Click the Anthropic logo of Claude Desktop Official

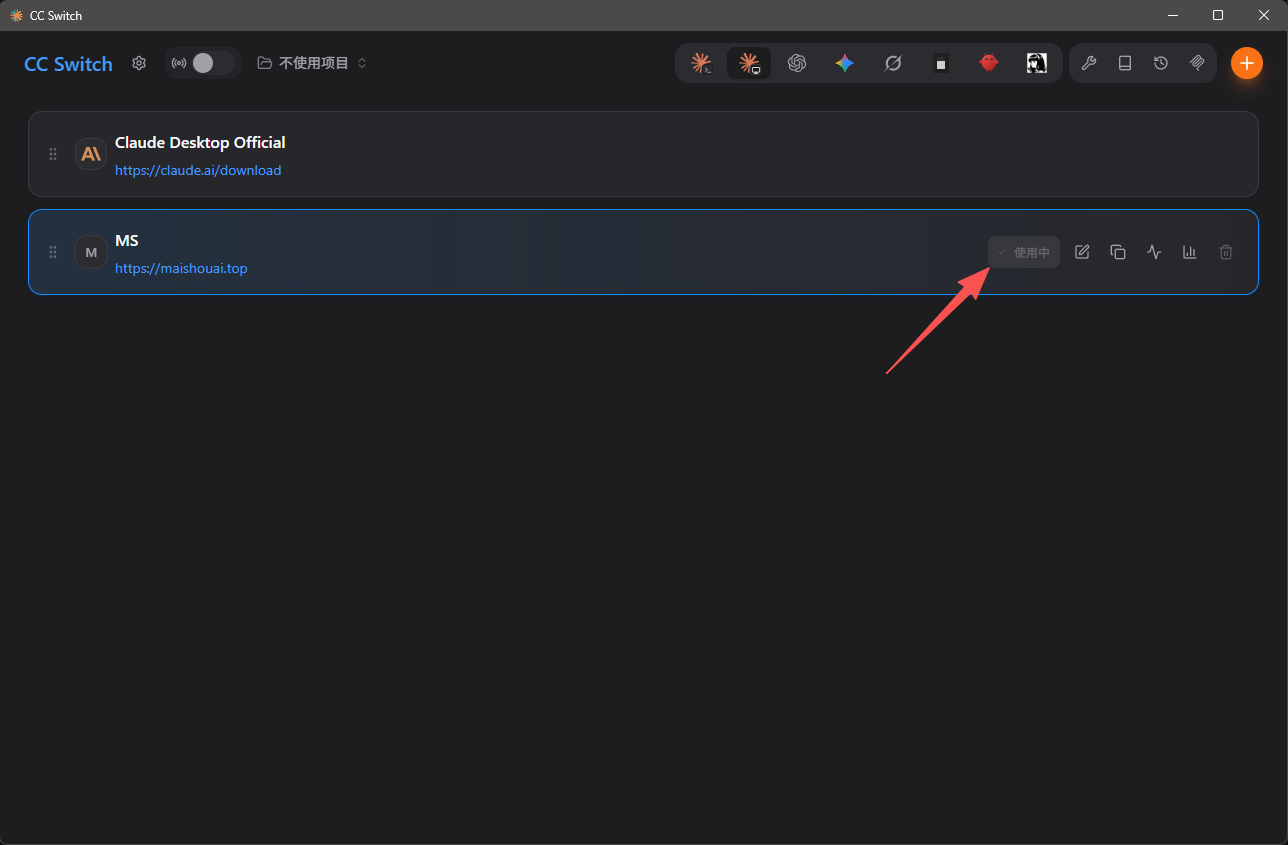click(91, 154)
